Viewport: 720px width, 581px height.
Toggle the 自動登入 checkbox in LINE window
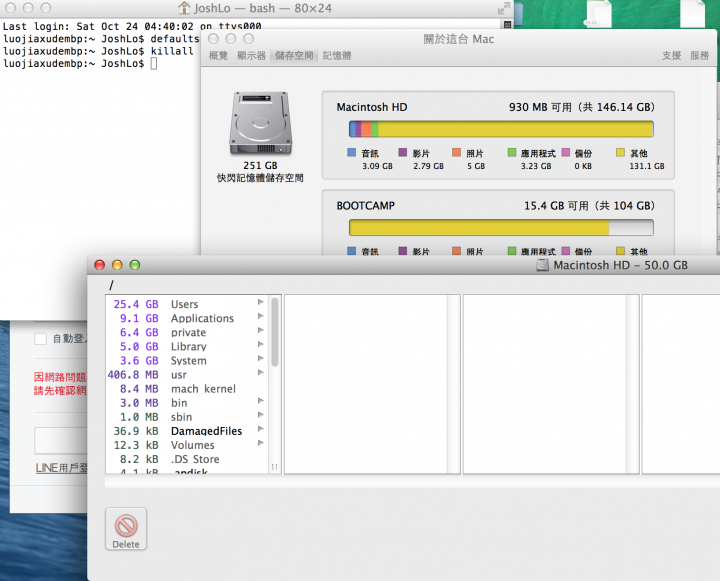point(40,339)
